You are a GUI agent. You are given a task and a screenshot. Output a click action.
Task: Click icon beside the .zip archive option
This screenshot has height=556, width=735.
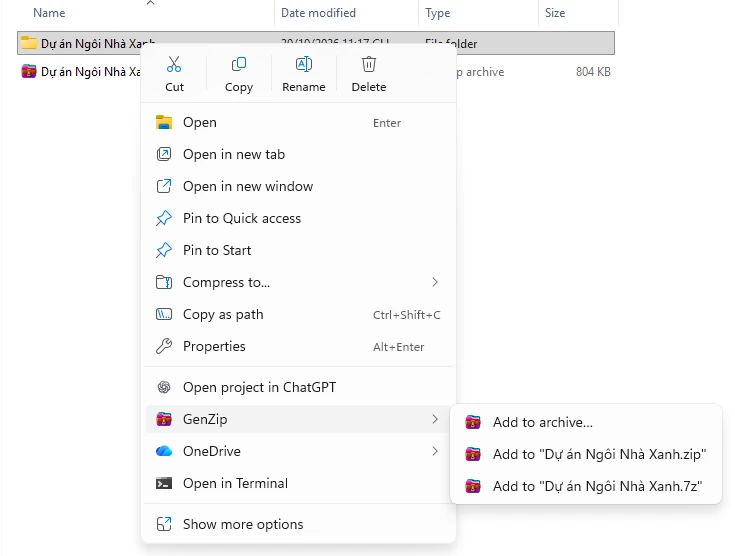click(472, 454)
